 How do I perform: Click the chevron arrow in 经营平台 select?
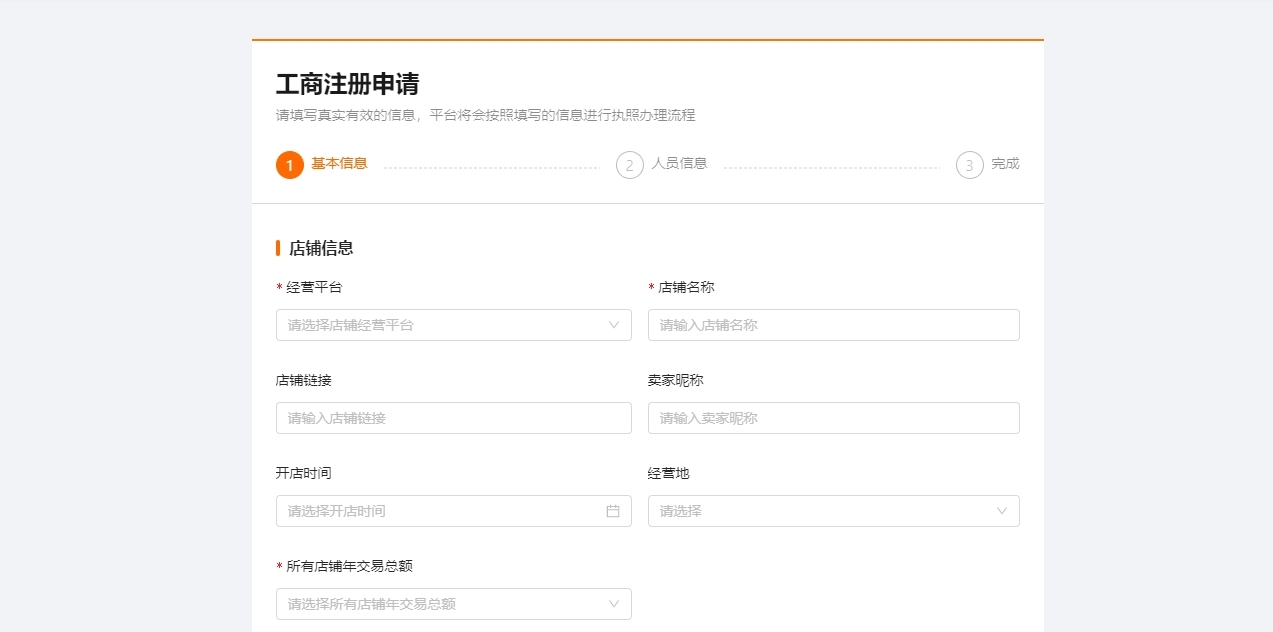(614, 325)
